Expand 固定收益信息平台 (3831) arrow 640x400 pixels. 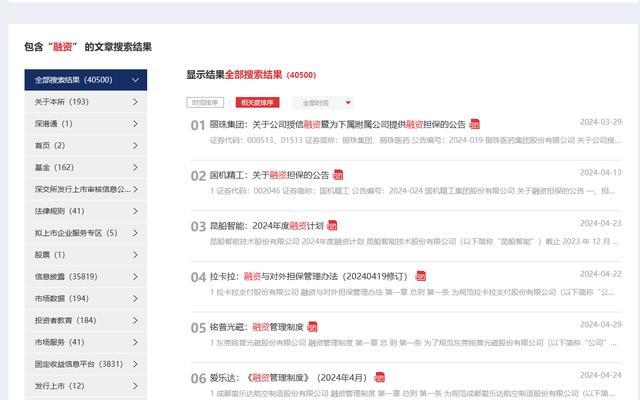point(136,364)
